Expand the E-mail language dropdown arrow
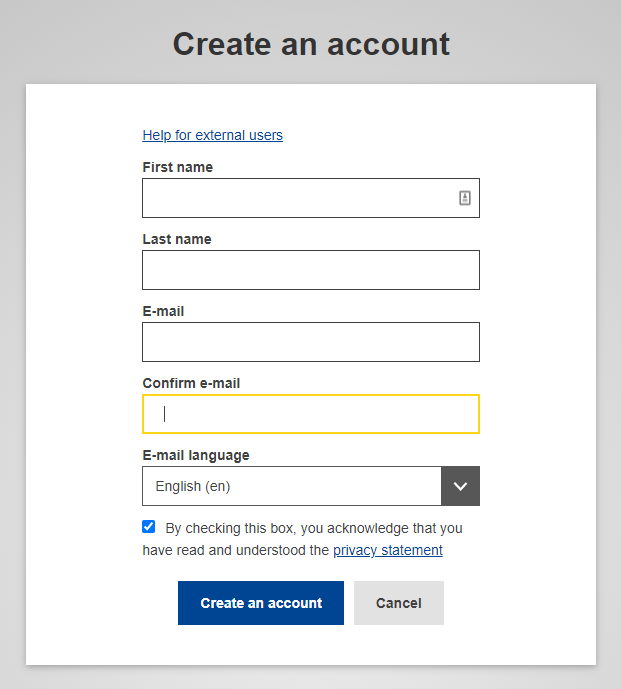Screen dimensions: 621x689 [x=460, y=486]
